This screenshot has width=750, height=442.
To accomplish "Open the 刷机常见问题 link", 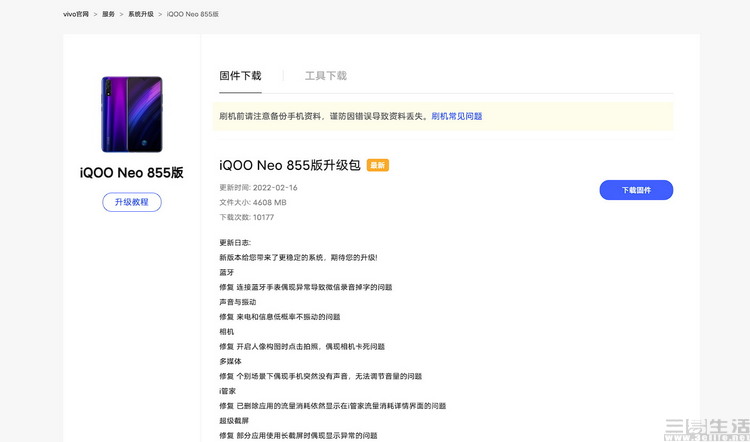I will click(x=457, y=116).
